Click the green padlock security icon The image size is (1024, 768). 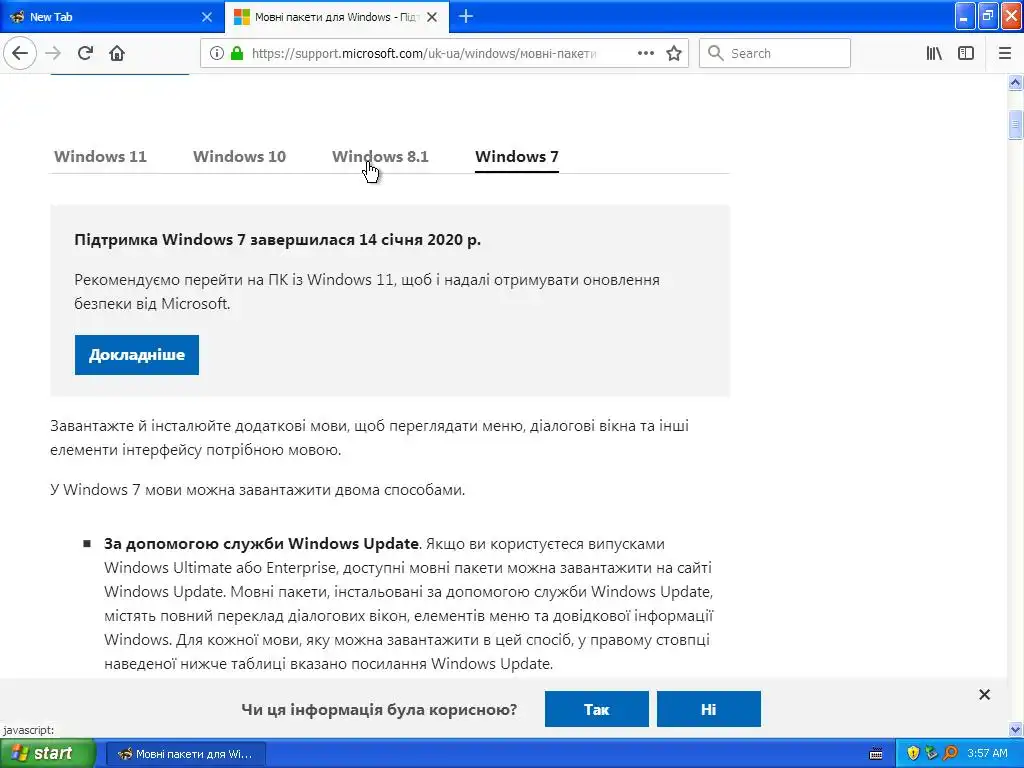[237, 53]
